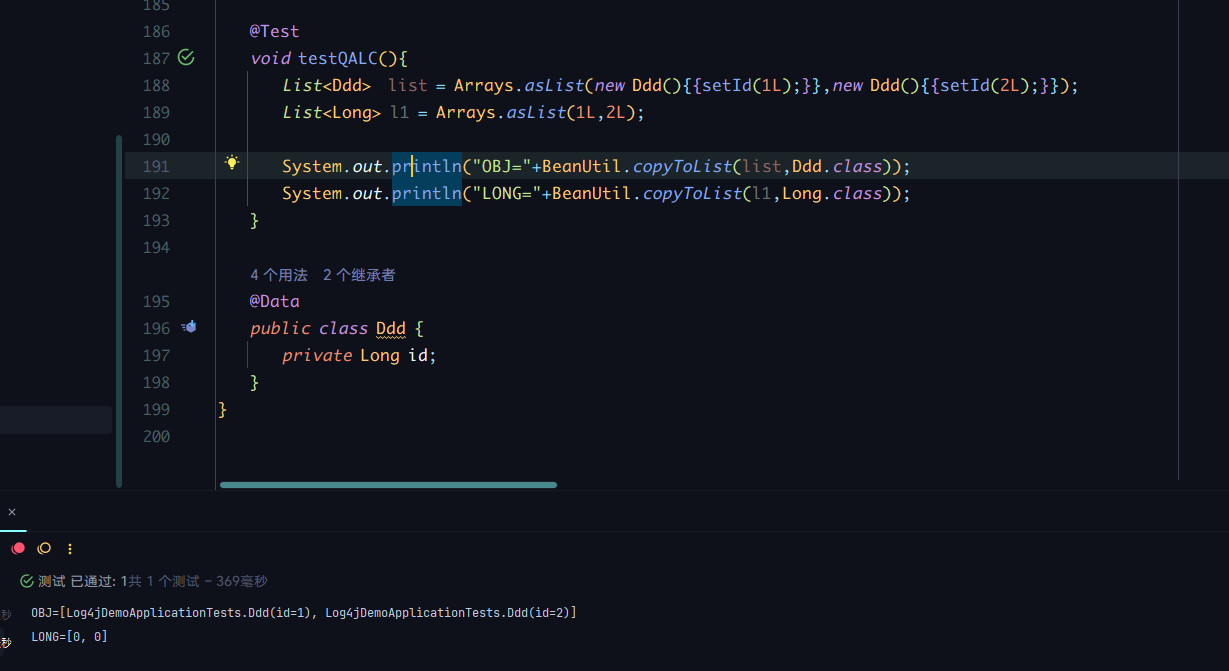Open the '2 个继承者' inheritors hint
This screenshot has width=1229, height=671.
tap(359, 274)
